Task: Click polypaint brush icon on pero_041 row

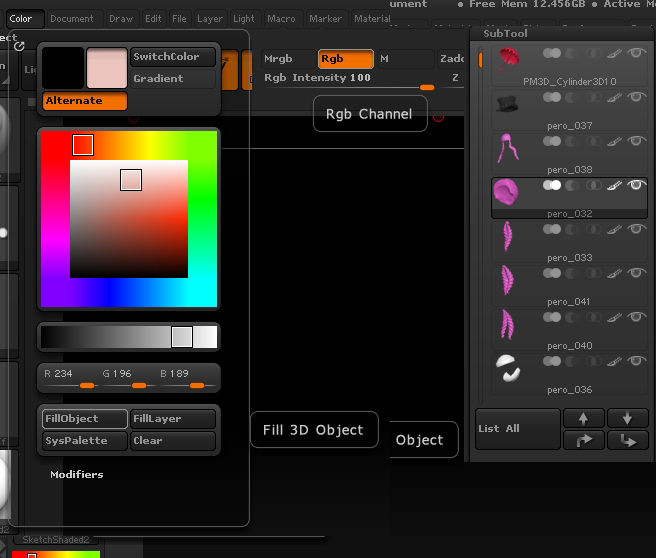Action: tap(614, 274)
